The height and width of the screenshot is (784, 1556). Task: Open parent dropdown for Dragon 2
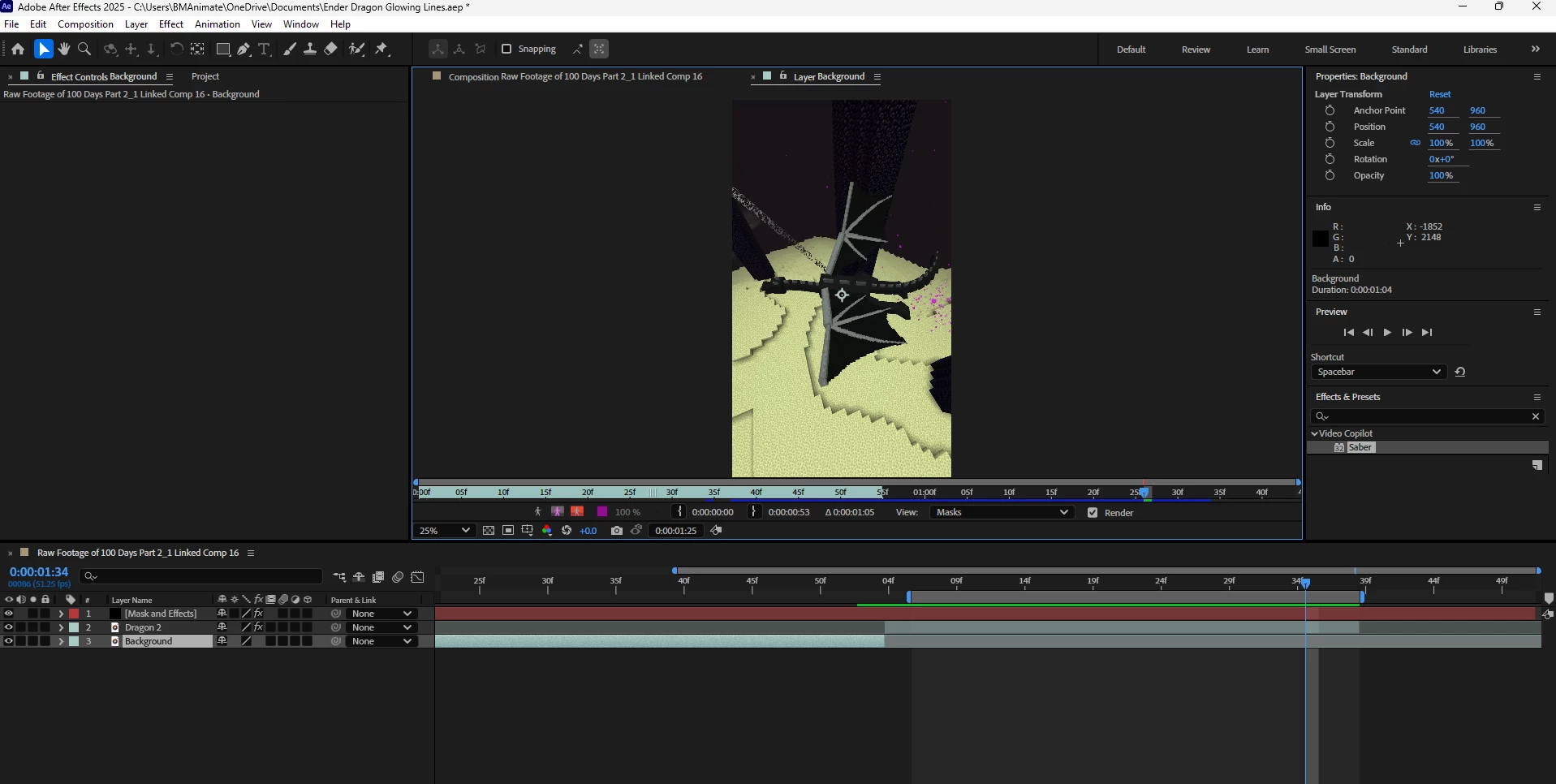[x=381, y=627]
